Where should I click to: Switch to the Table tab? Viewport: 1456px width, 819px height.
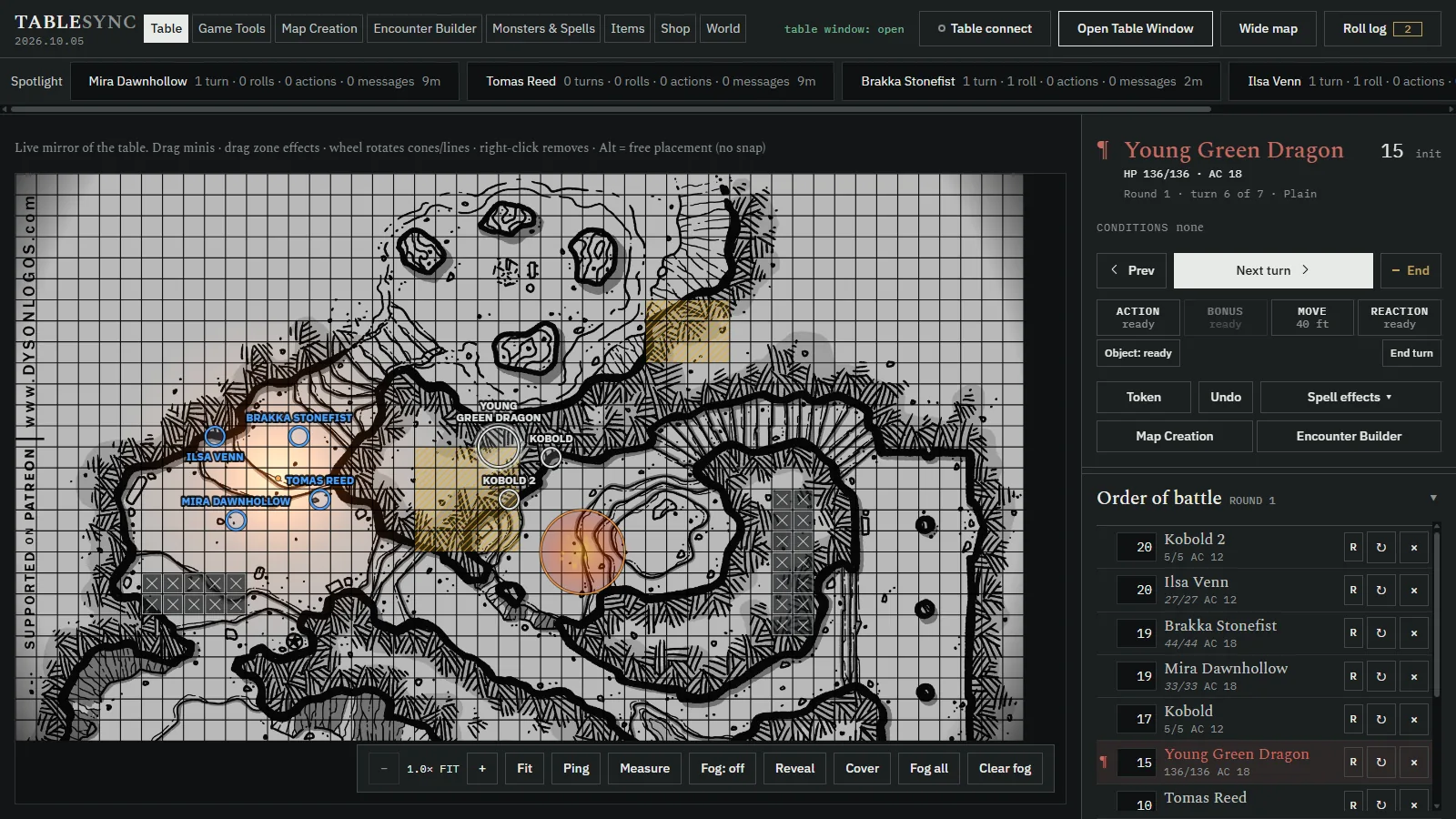coord(167,28)
